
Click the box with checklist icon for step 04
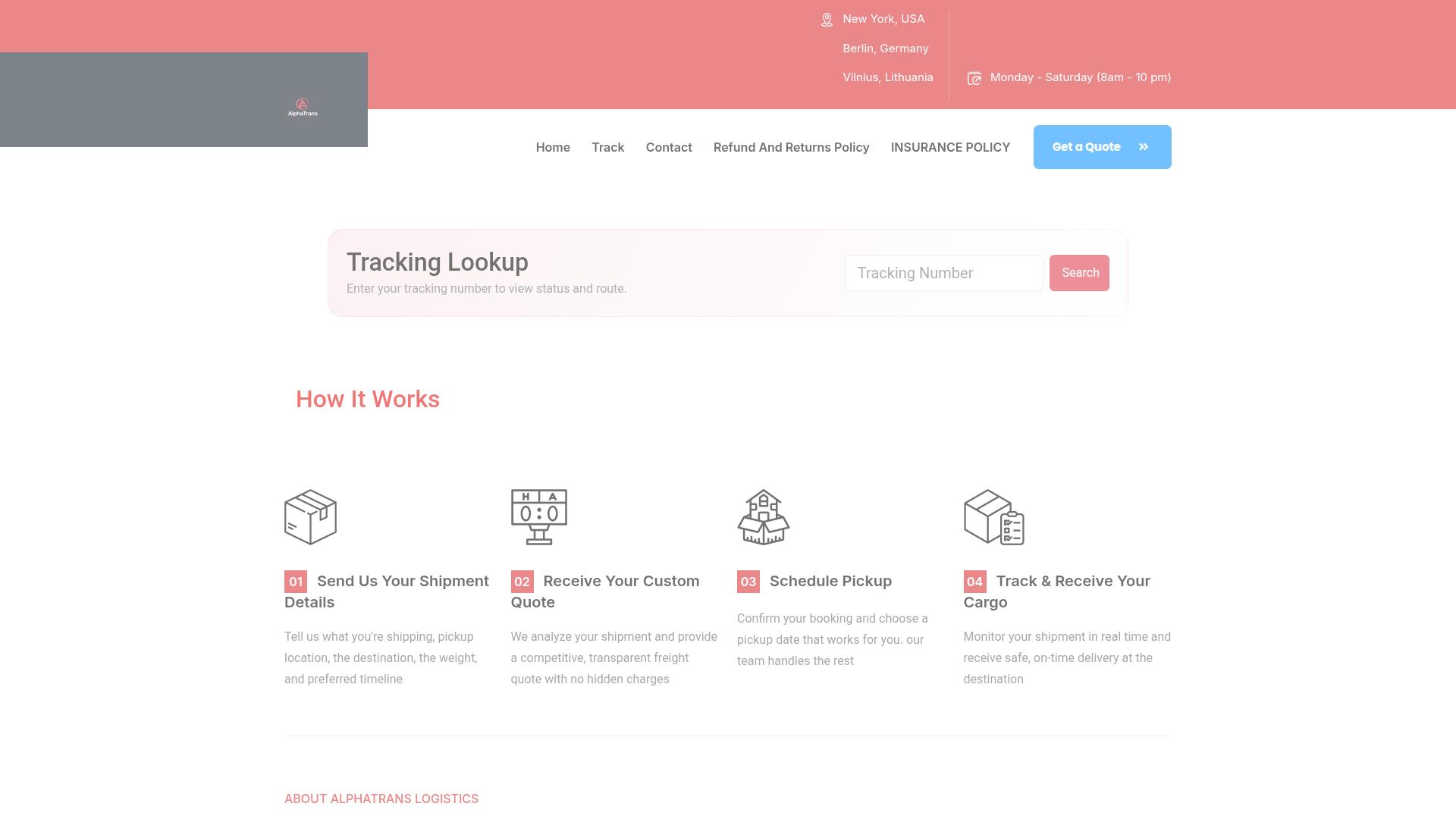[x=994, y=517]
